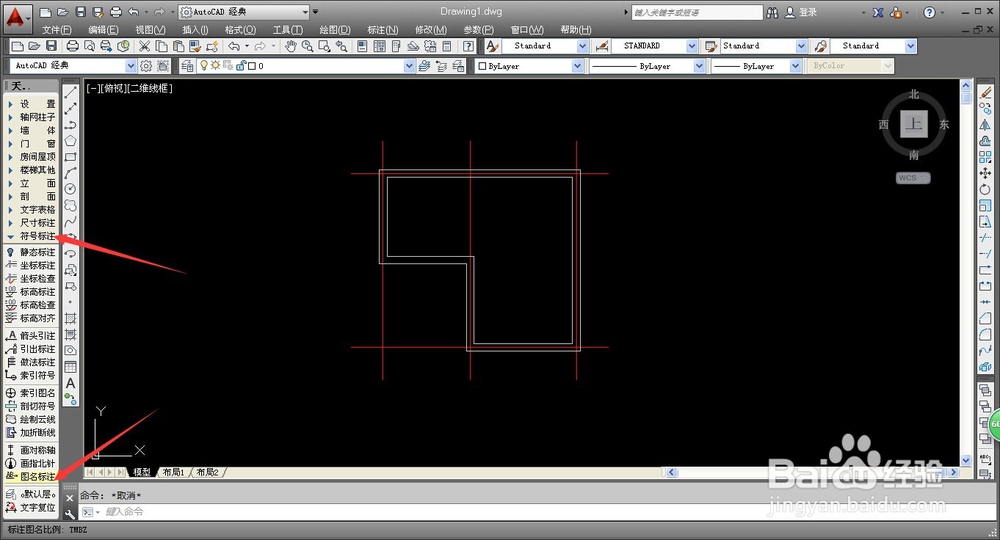The image size is (1000, 540).
Task: Click the 索引图名 command
Action: (31, 393)
